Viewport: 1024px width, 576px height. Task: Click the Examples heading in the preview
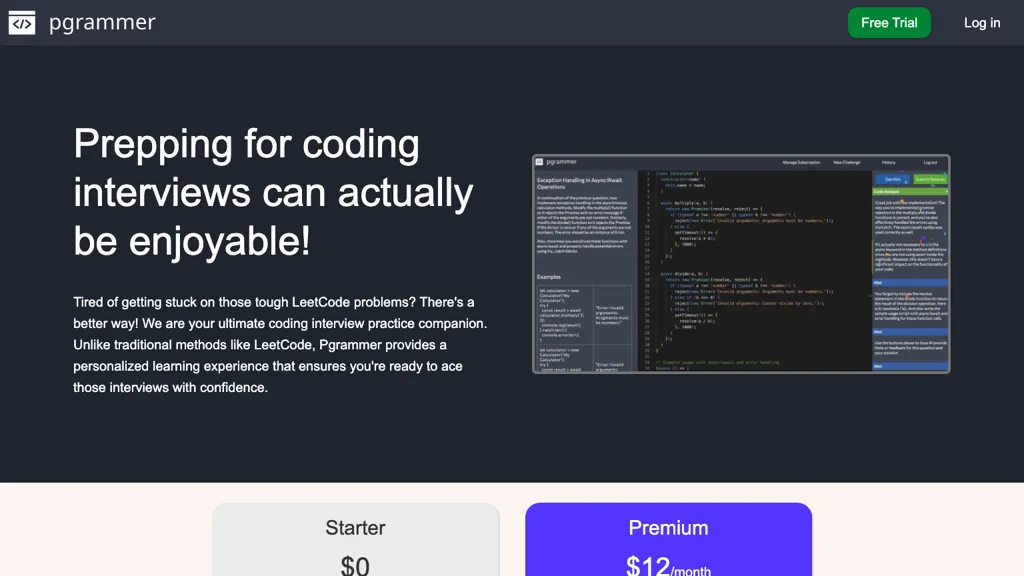[x=549, y=277]
